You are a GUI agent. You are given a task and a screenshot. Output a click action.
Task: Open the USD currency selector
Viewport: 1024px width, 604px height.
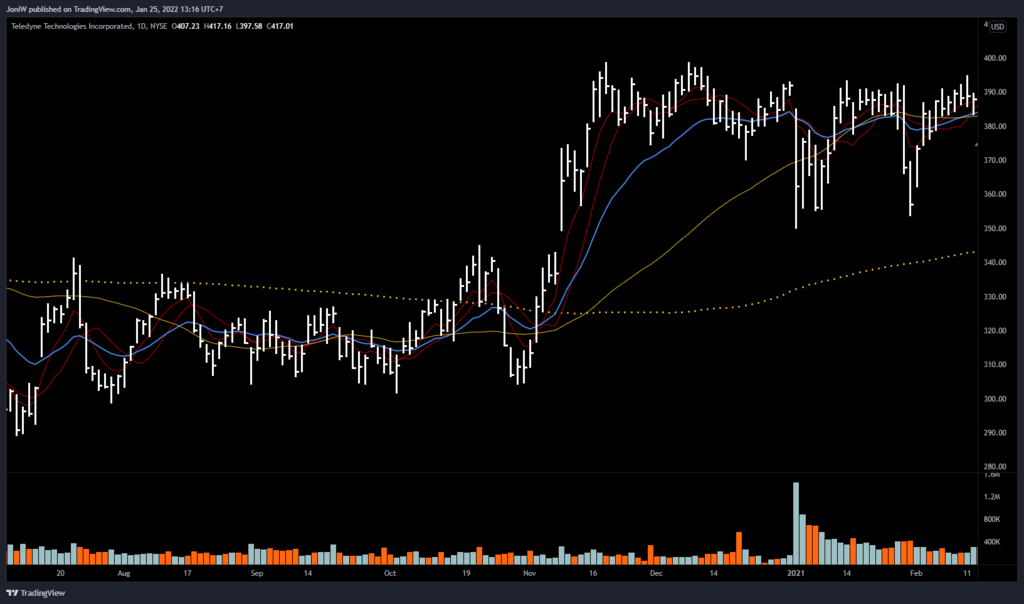996,27
